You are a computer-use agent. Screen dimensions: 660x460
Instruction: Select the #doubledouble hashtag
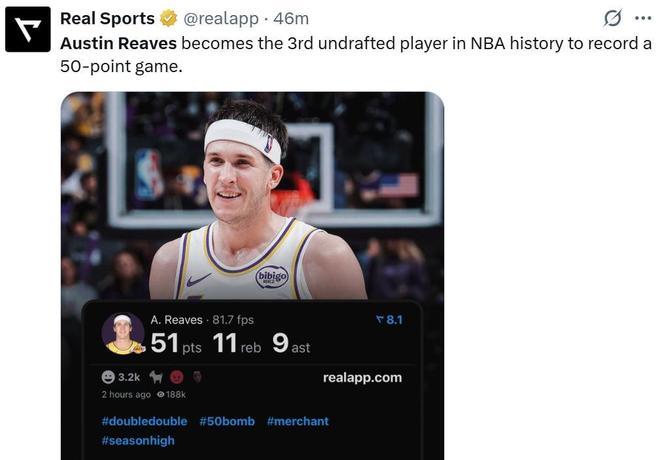[144, 421]
